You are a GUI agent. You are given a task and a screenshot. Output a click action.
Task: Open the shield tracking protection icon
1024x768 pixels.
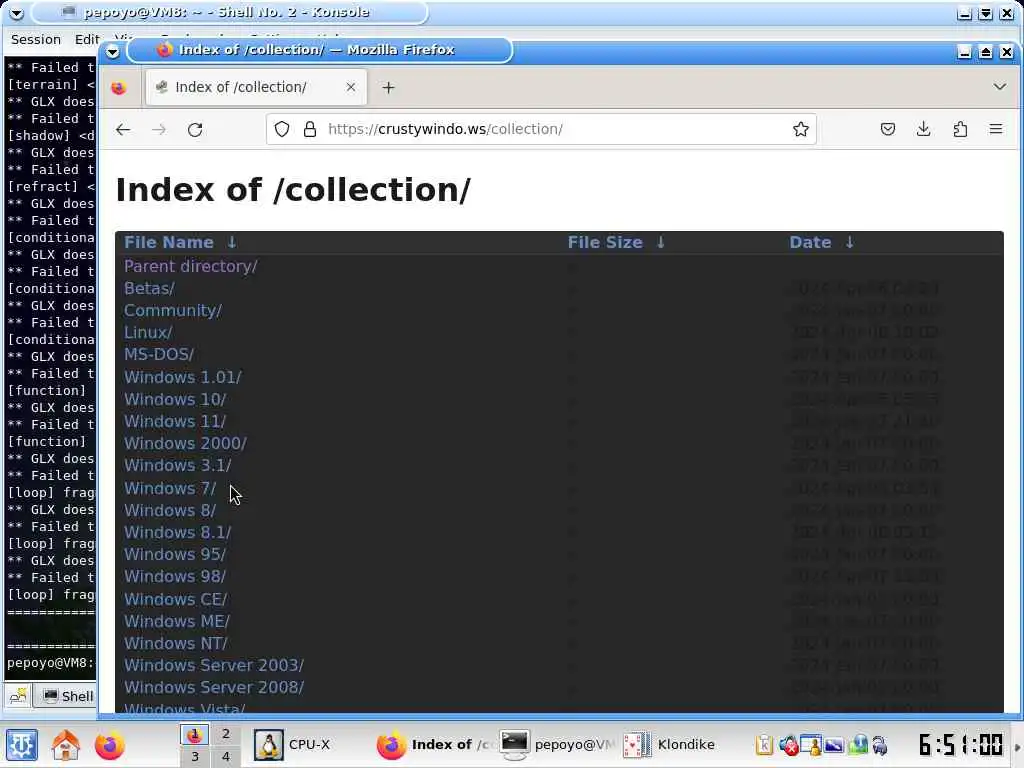pyautogui.click(x=281, y=129)
